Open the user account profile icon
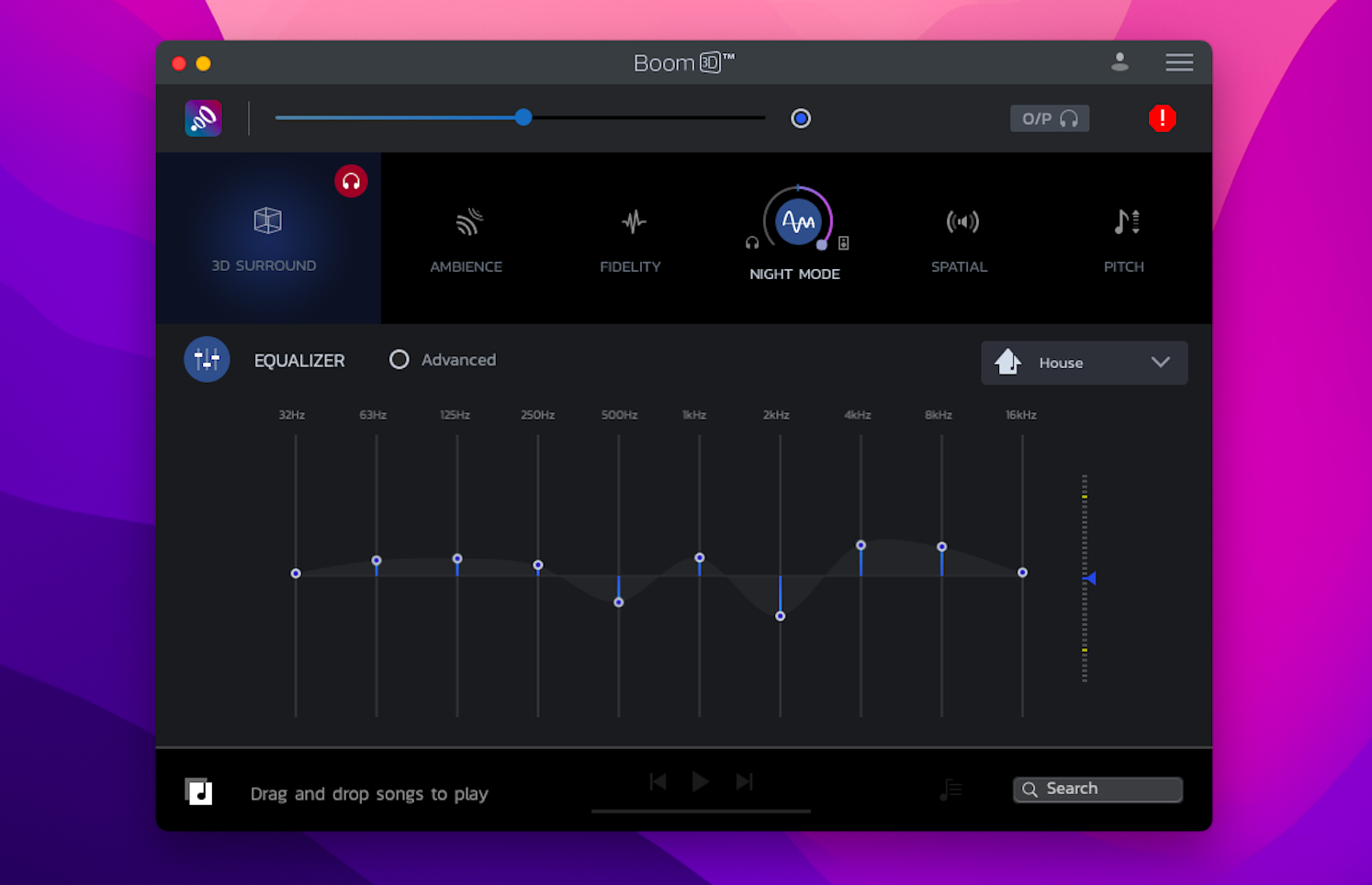The height and width of the screenshot is (885, 1372). pos(1119,62)
